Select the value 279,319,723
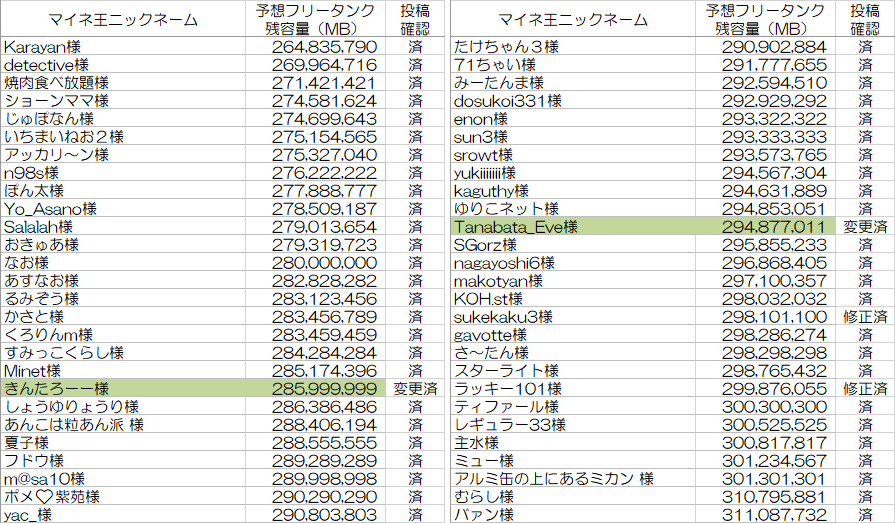This screenshot has height=523, width=895. tap(324, 245)
